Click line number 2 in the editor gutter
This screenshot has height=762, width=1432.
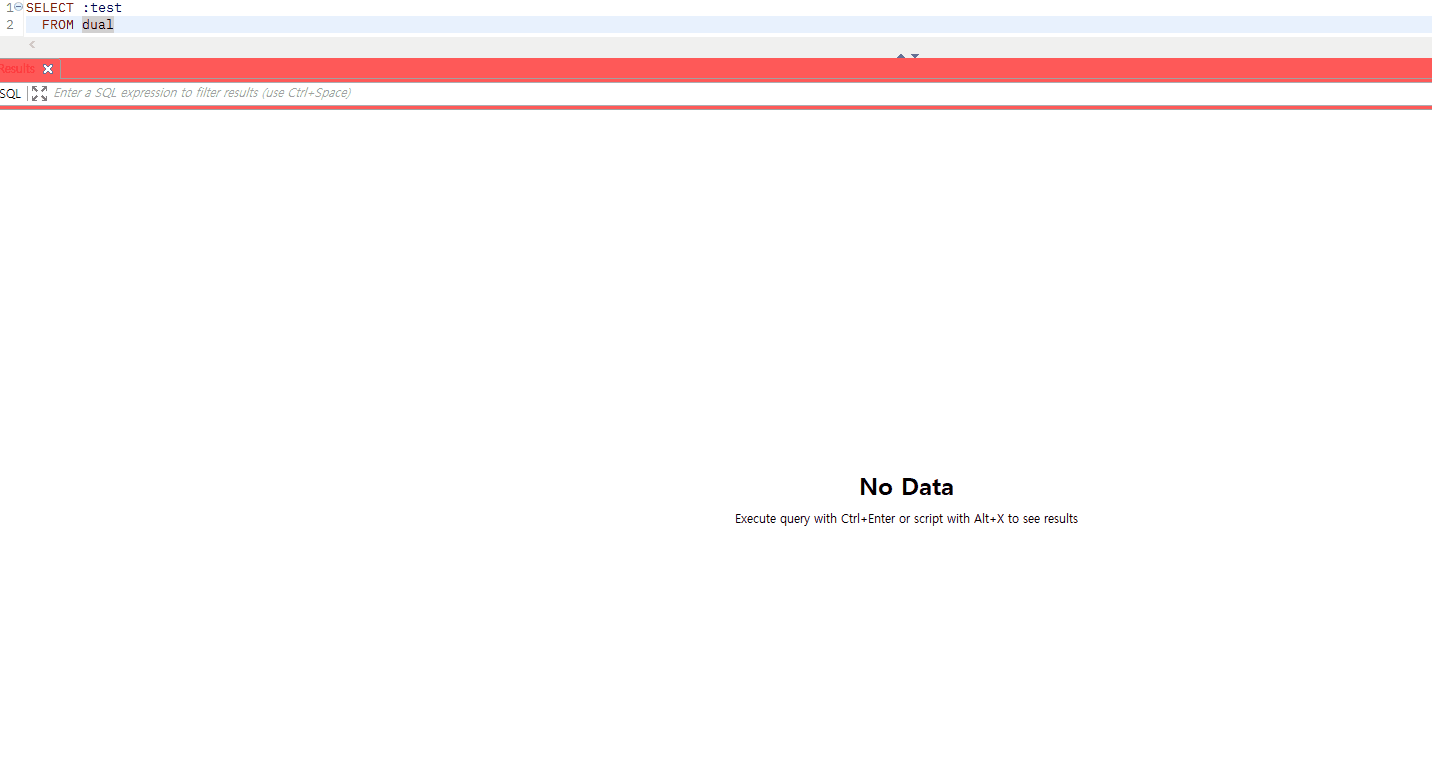point(9,24)
